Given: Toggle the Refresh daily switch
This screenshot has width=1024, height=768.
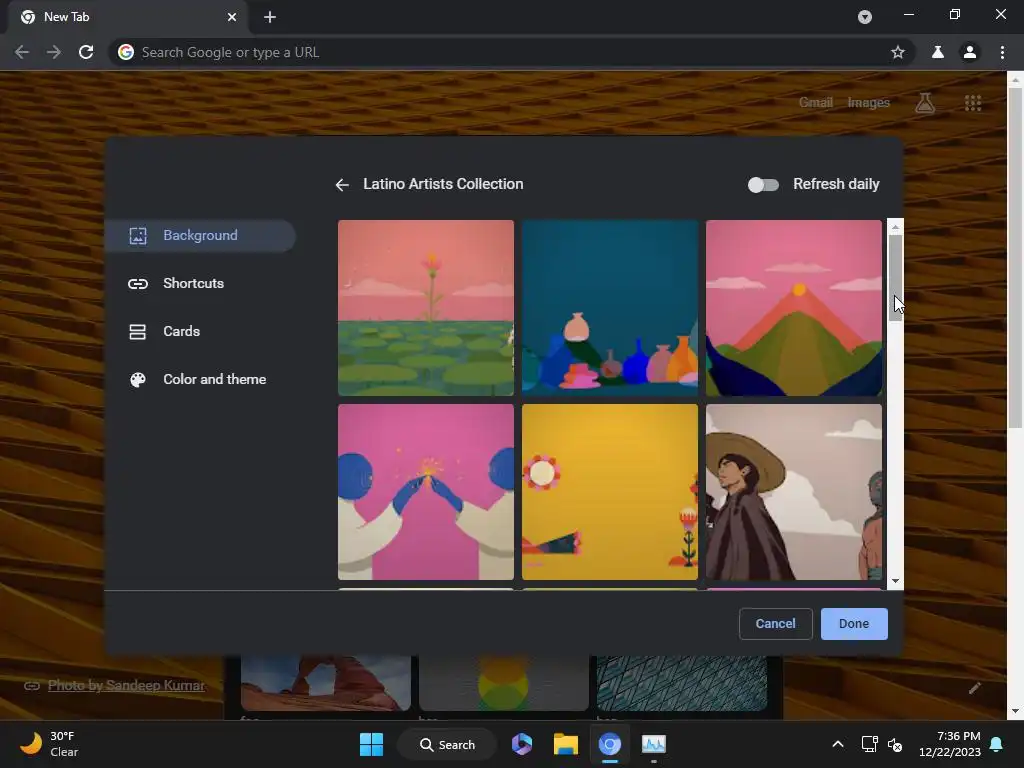Looking at the screenshot, I should 763,185.
